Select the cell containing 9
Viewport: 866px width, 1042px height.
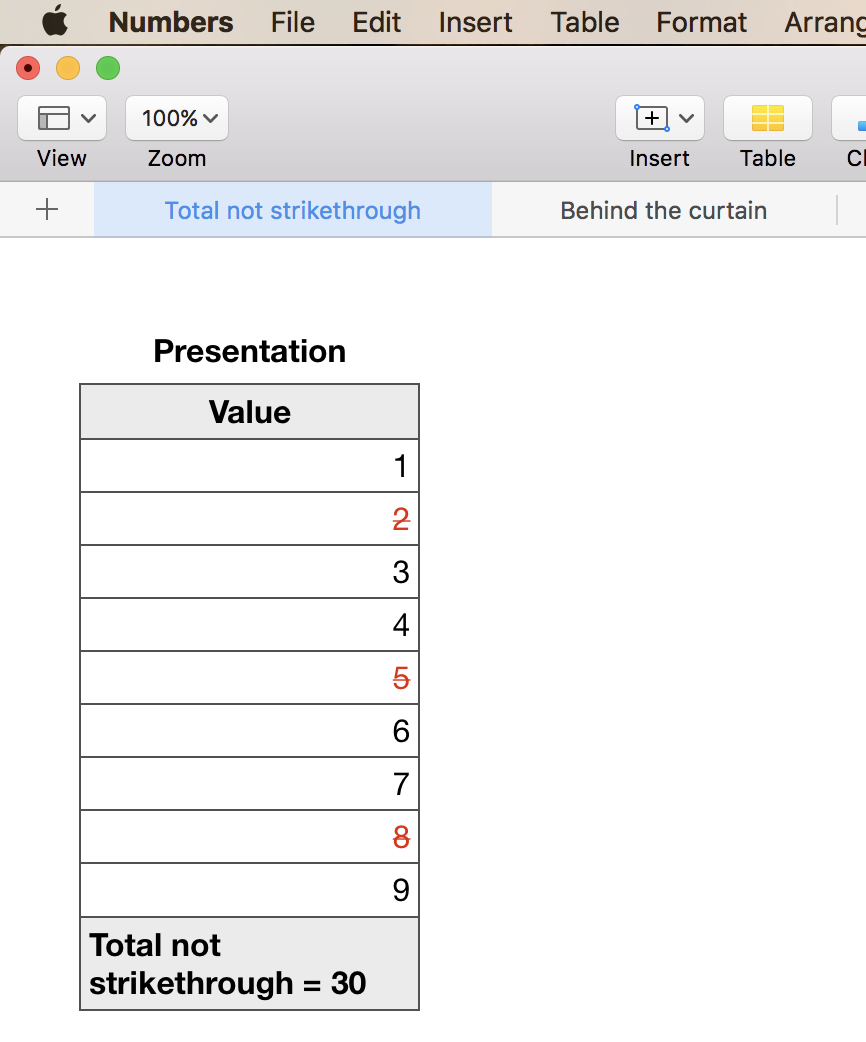[249, 890]
